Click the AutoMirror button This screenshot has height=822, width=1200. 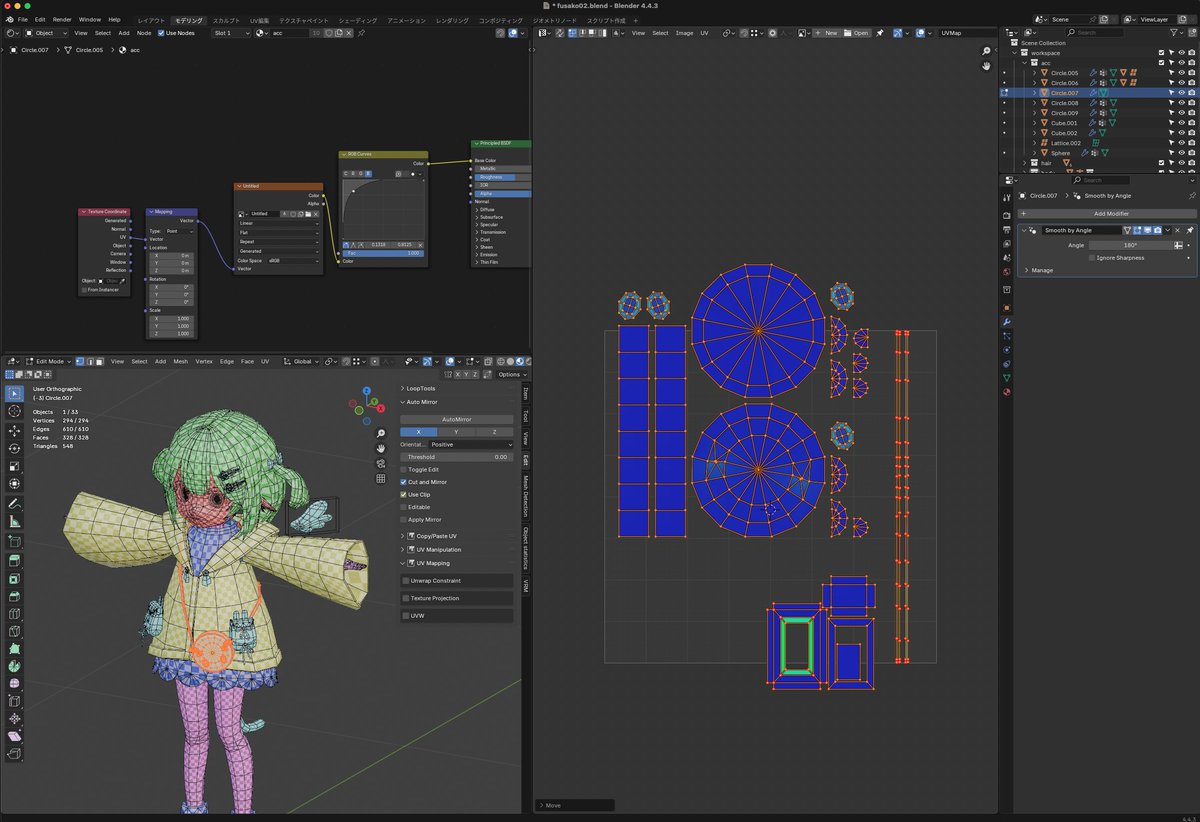(457, 419)
